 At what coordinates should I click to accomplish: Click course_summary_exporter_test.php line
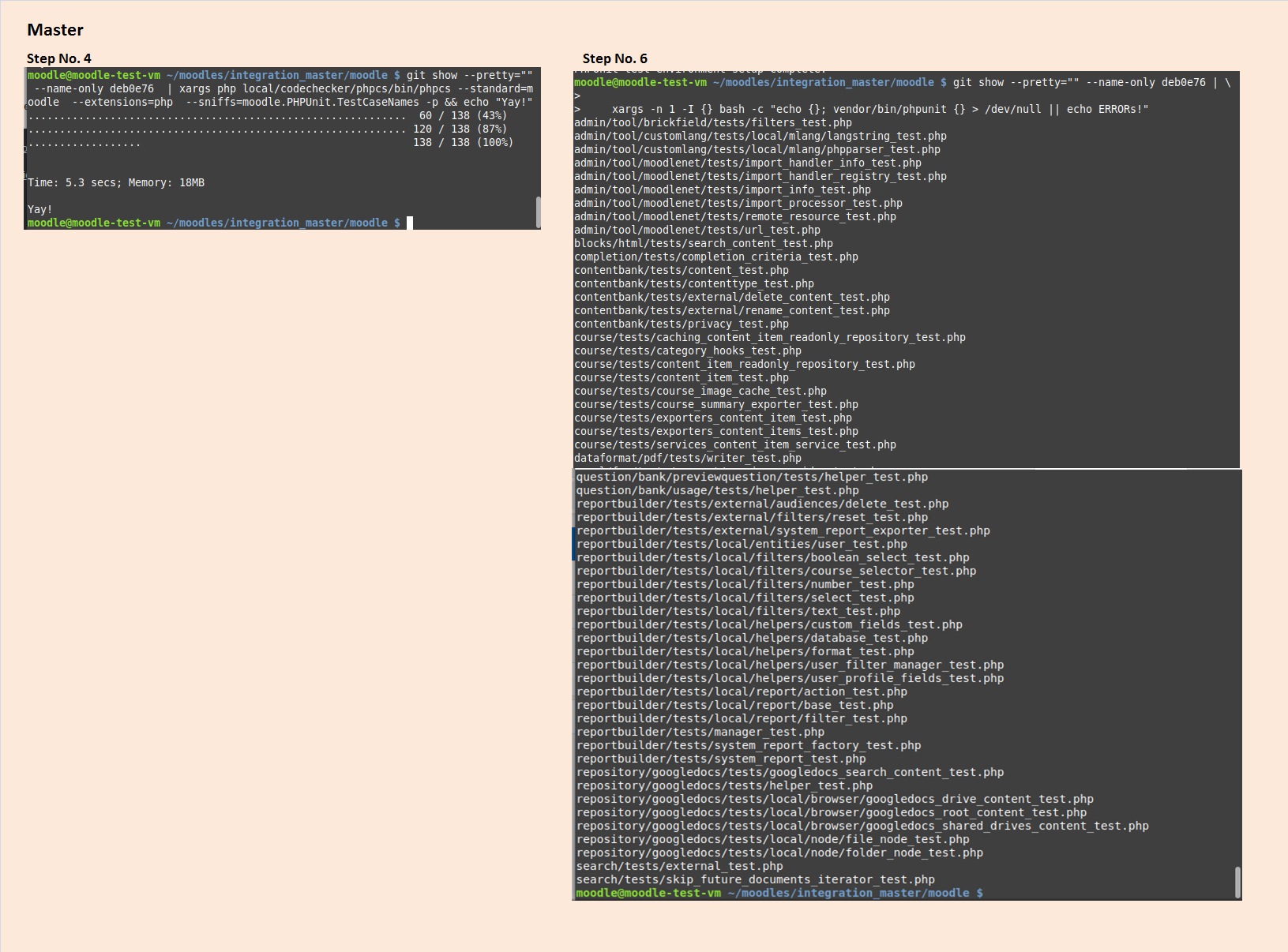tap(716, 404)
